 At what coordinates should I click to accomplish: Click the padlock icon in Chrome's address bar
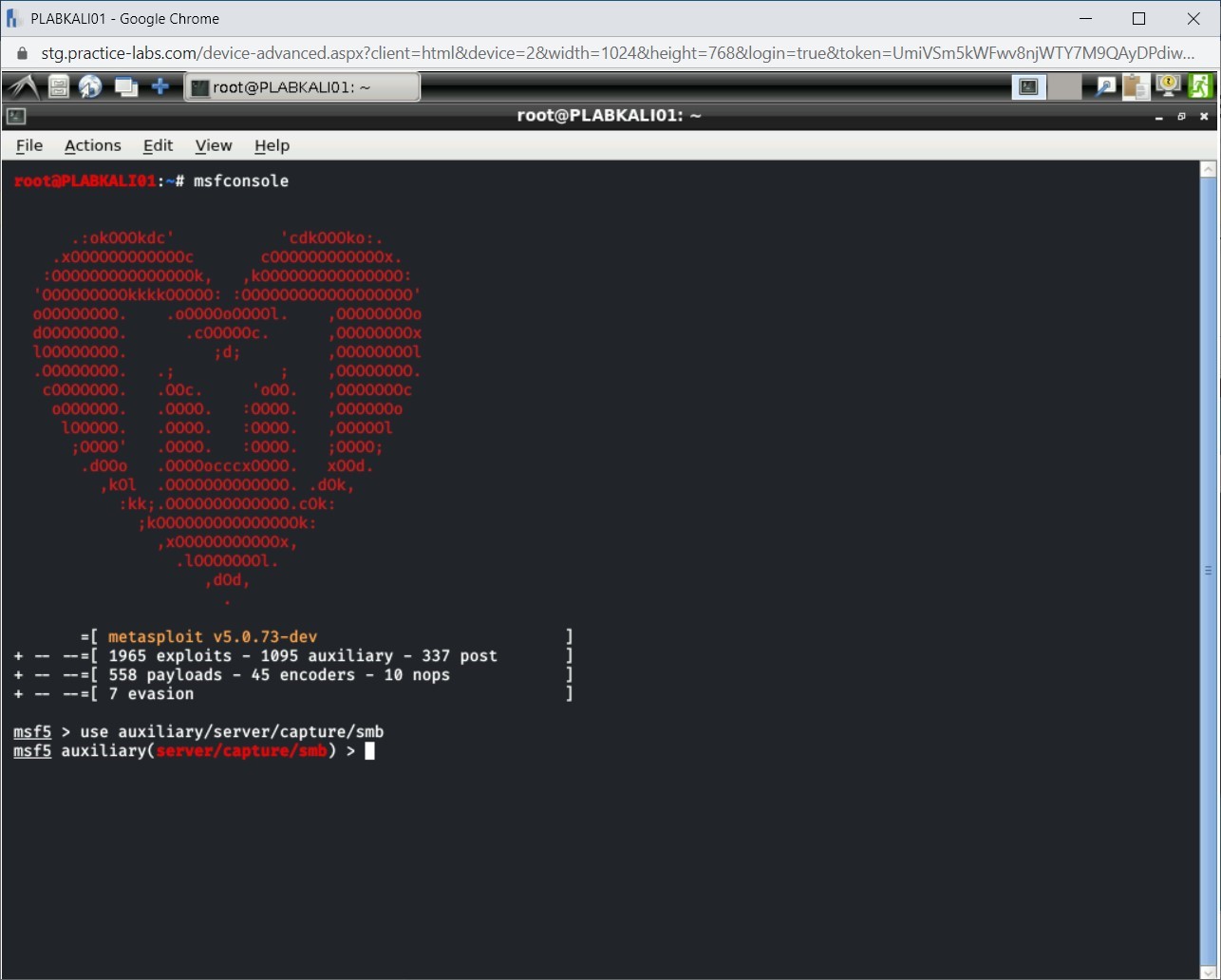coord(20,53)
